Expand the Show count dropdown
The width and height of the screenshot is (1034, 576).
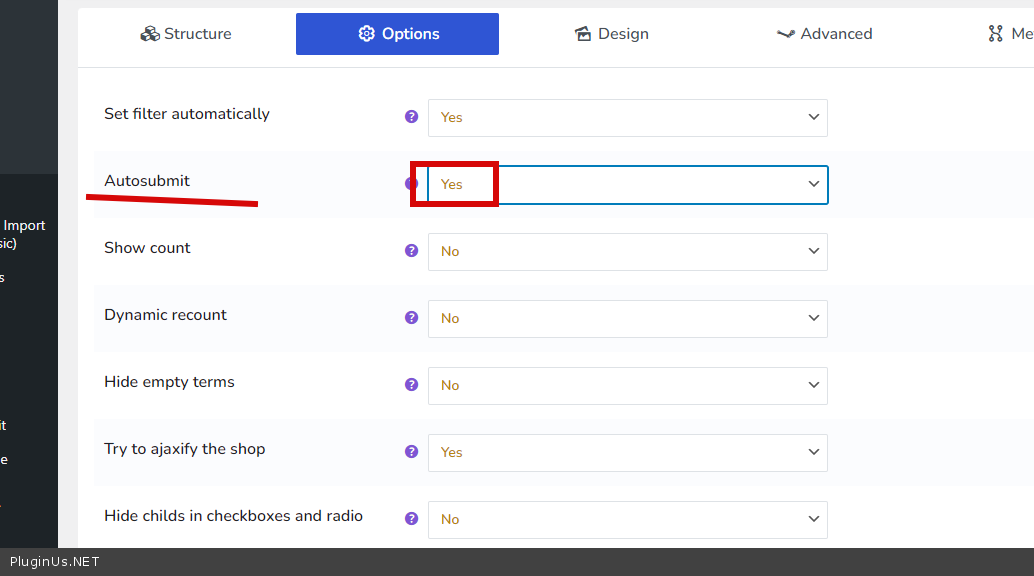click(627, 252)
